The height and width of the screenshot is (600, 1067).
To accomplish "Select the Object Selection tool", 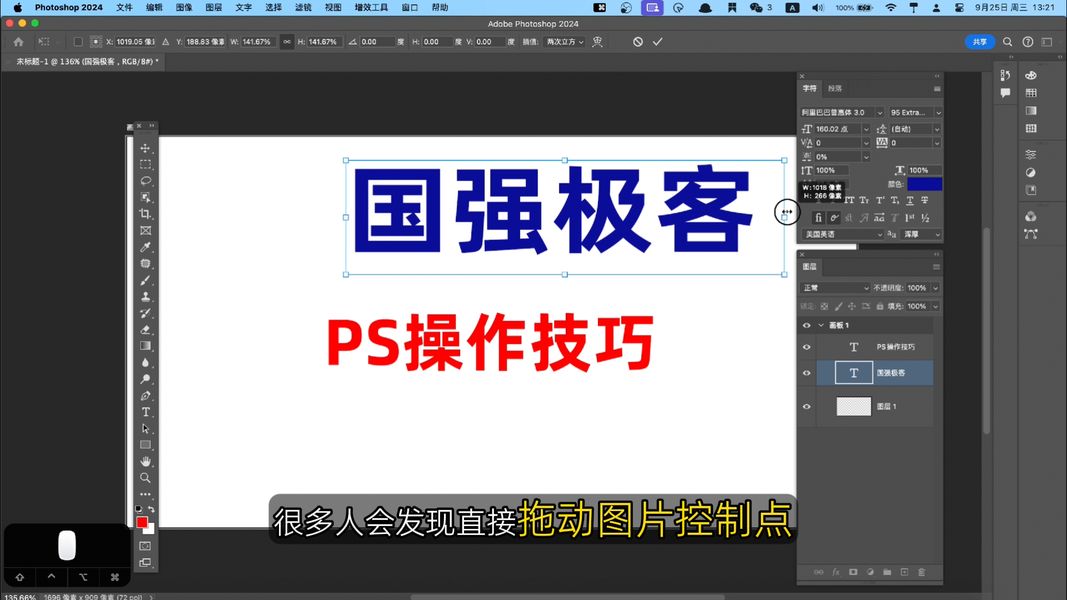I will [145, 197].
